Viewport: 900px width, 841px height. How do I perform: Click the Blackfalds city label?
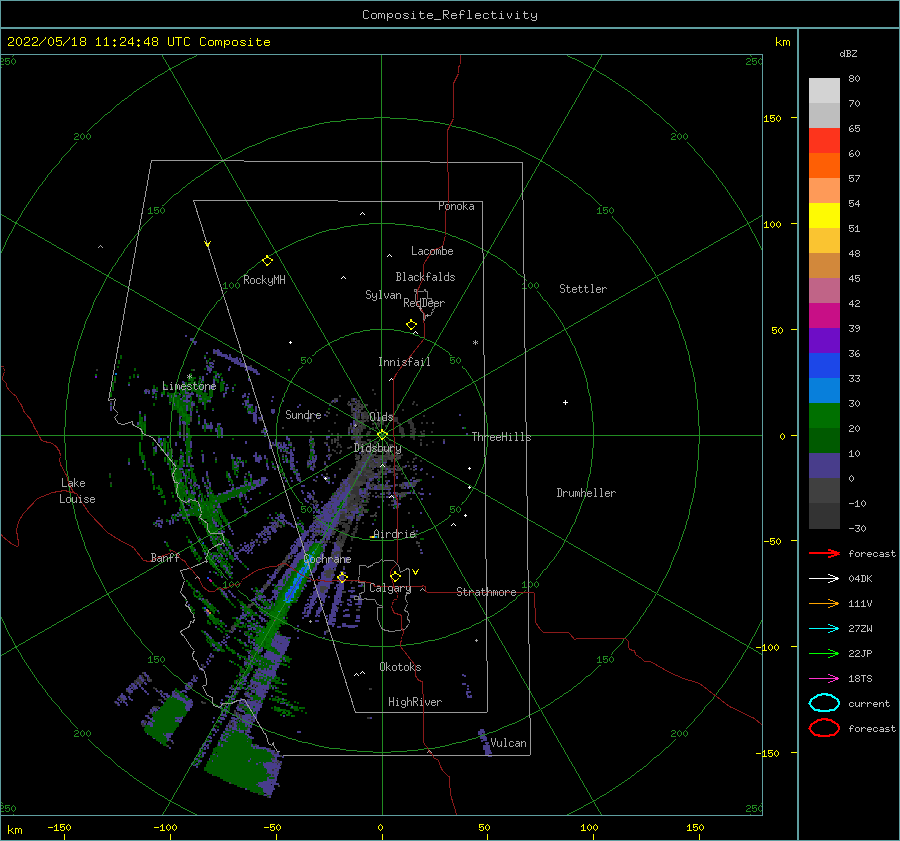pyautogui.click(x=425, y=277)
